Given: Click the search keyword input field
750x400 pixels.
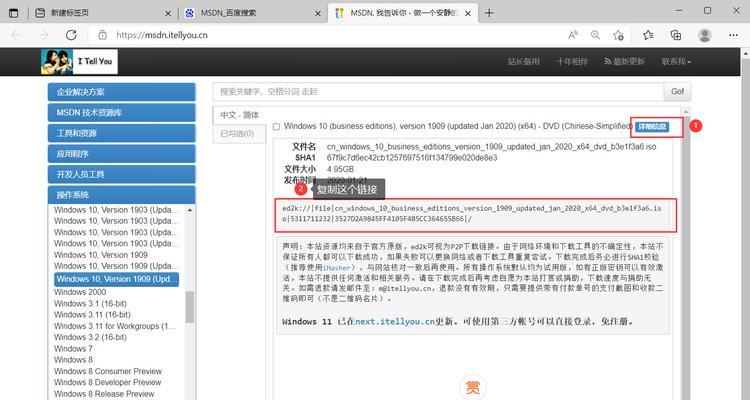Looking at the screenshot, I should click(438, 91).
